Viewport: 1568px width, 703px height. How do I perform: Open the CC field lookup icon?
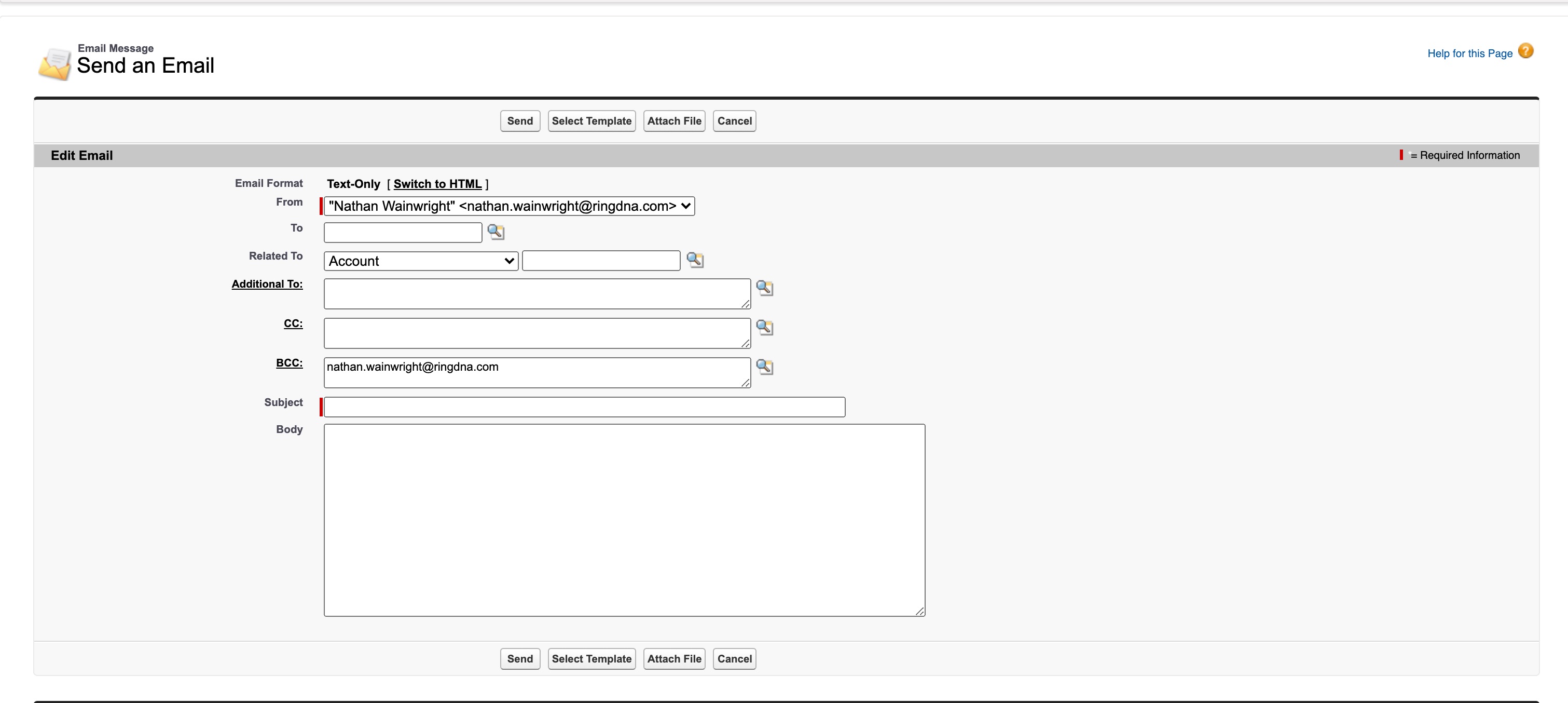[x=764, y=328]
